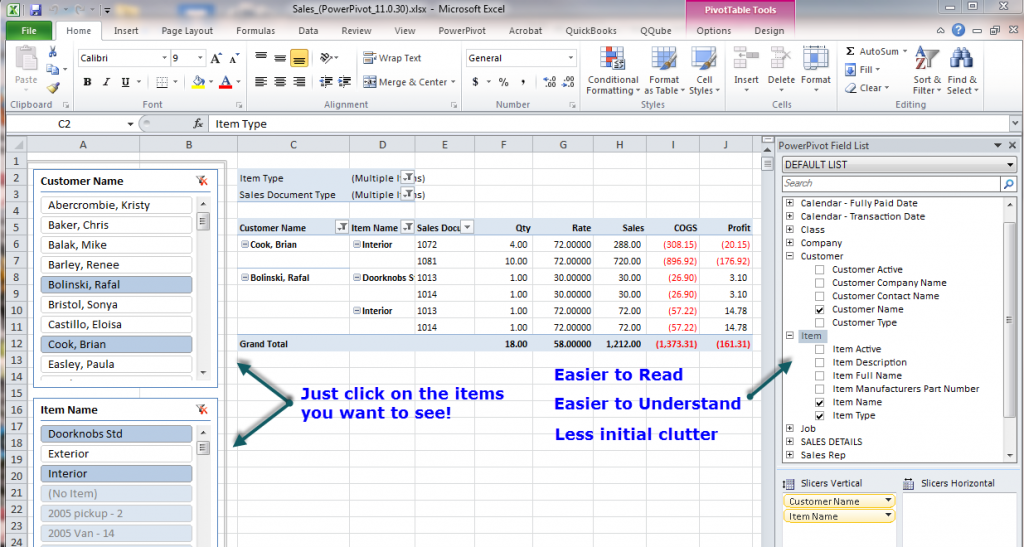The image size is (1024, 547).
Task: Check the Item Active field
Action: click(820, 349)
